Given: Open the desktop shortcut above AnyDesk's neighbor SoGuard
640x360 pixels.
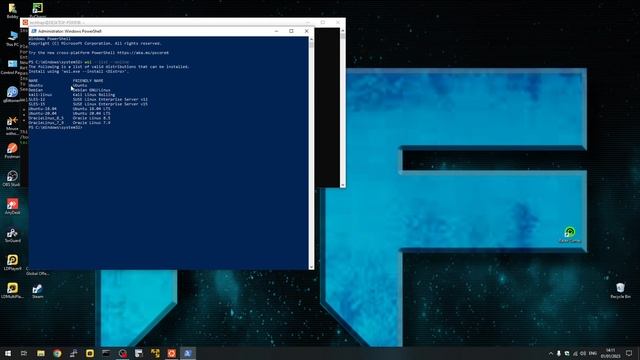Looking at the screenshot, I should coord(12,206).
